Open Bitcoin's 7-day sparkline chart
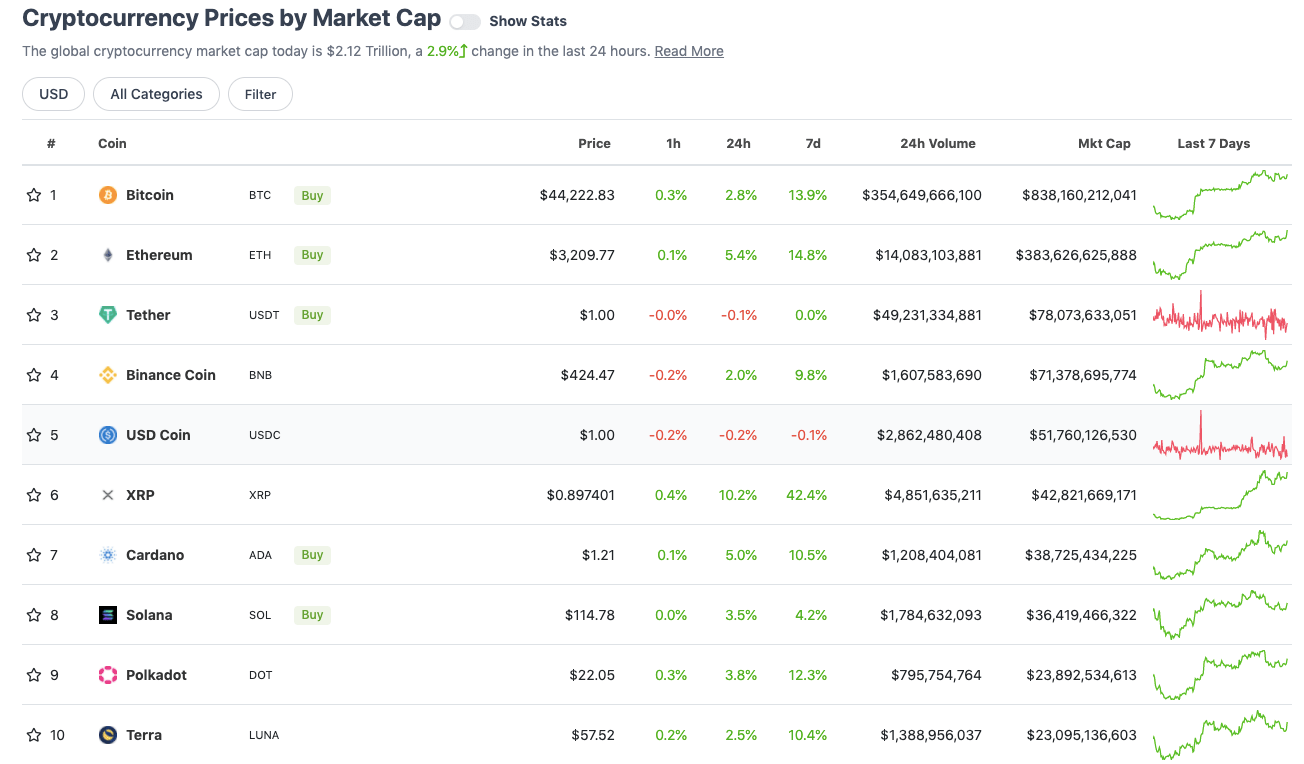Screen dimensions: 1304x764 point(1220,195)
